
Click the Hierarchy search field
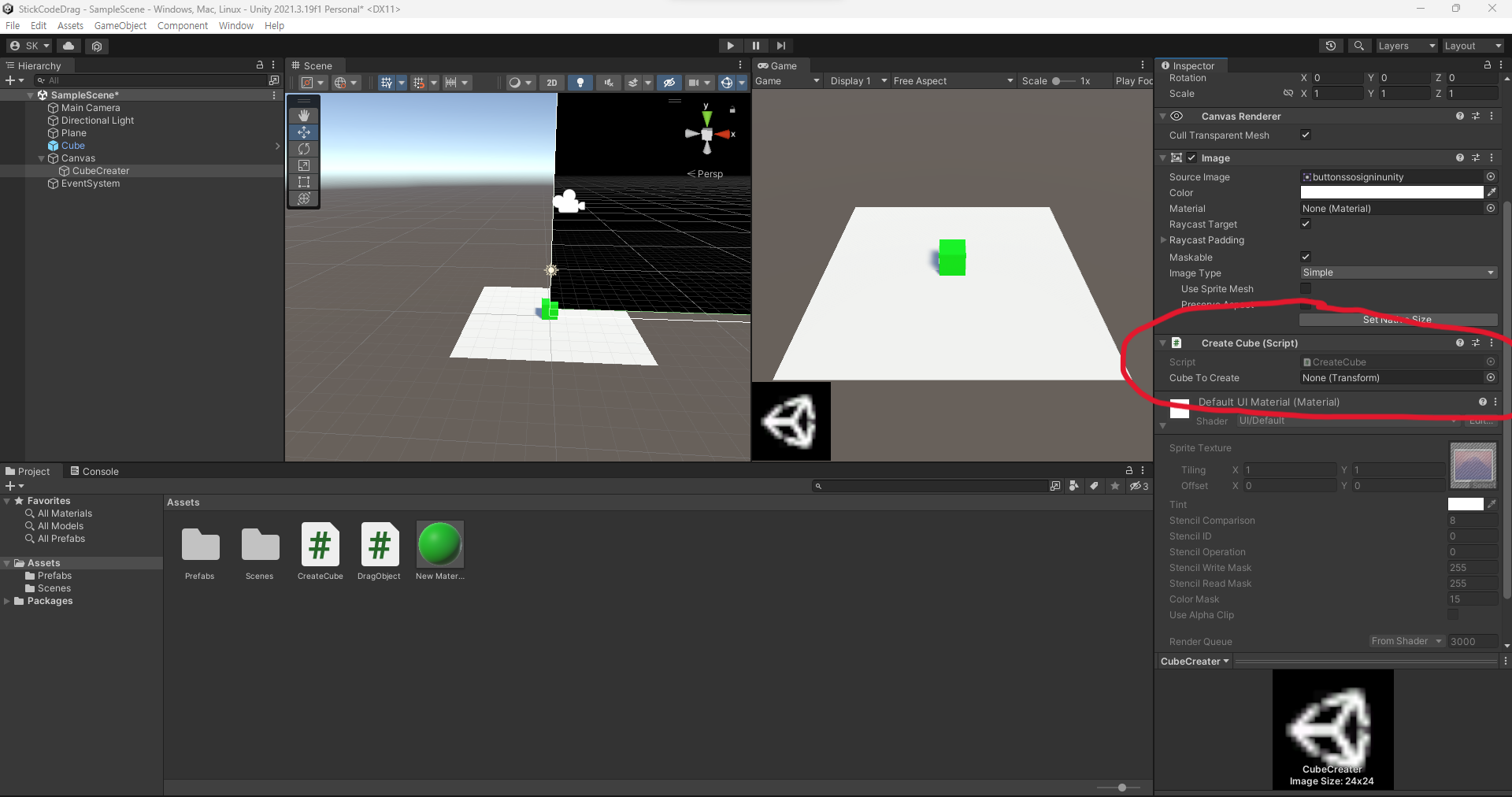[150, 80]
